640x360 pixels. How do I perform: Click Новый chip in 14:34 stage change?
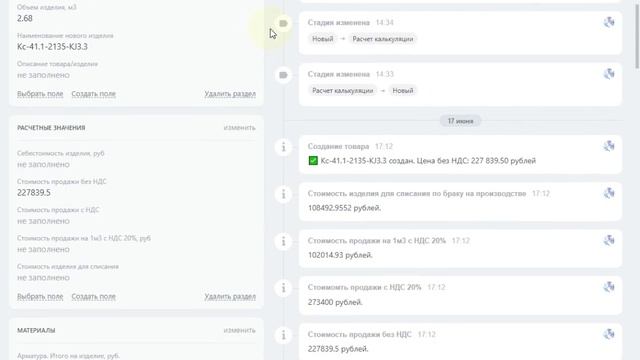322,39
